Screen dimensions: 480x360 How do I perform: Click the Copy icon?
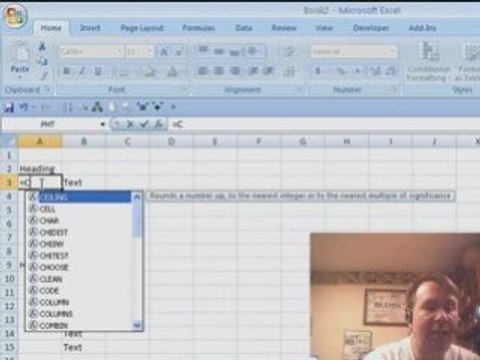(42, 61)
